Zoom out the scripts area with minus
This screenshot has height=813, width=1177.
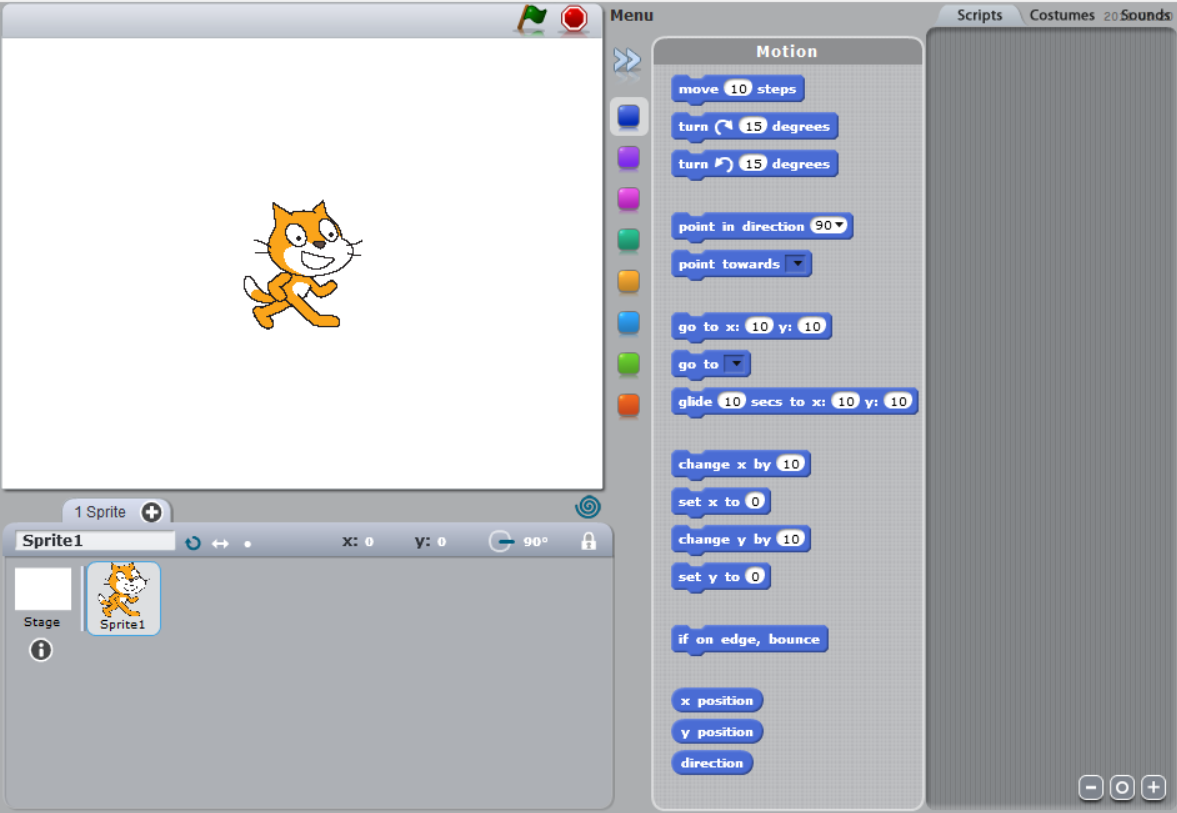click(x=1091, y=787)
